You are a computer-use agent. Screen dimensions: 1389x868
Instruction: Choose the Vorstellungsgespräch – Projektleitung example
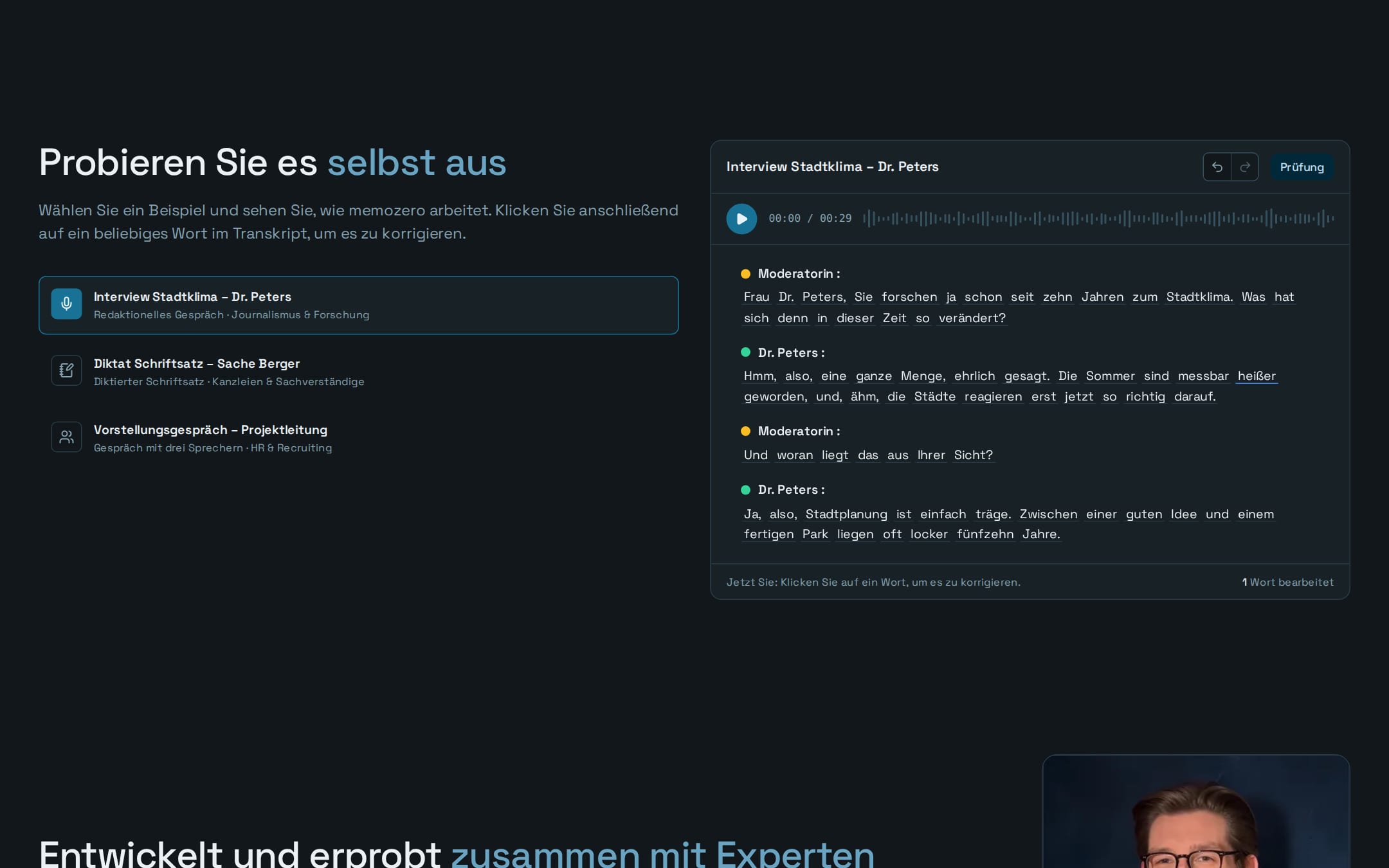(x=359, y=438)
